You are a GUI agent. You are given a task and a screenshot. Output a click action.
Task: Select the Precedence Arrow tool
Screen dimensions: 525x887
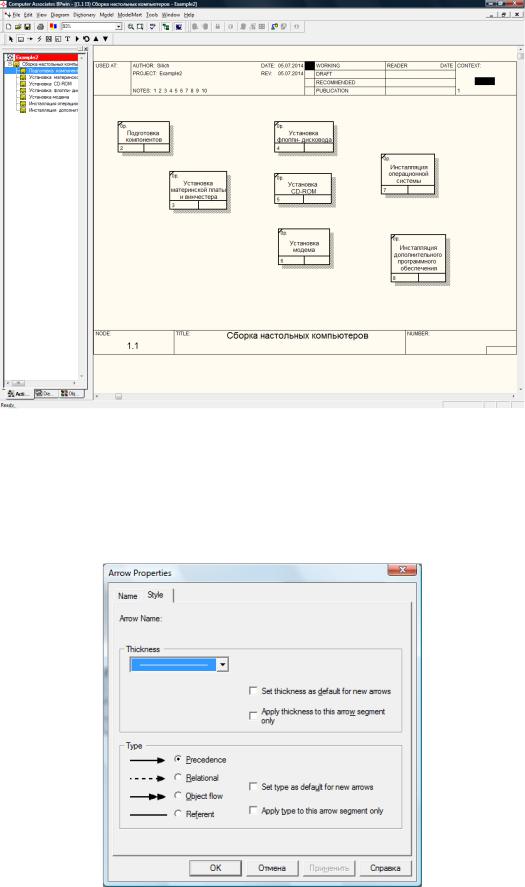(x=30, y=39)
